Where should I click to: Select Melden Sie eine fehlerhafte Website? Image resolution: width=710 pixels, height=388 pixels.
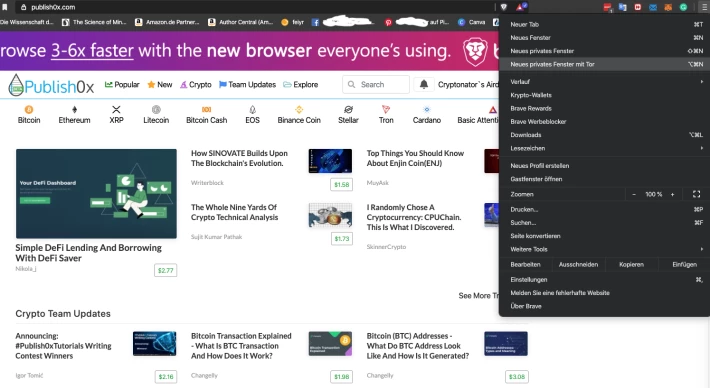[x=604, y=293]
